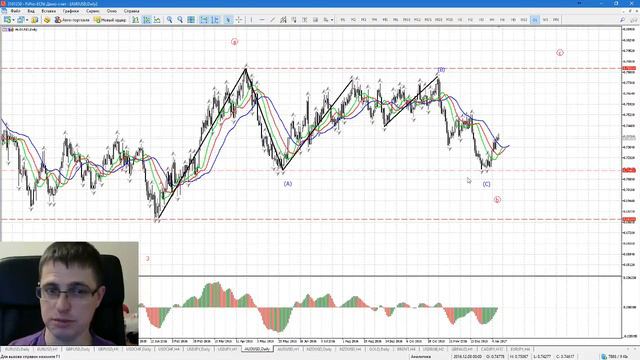
Task: Select W1 timeframe button
Action: [x=545, y=20]
